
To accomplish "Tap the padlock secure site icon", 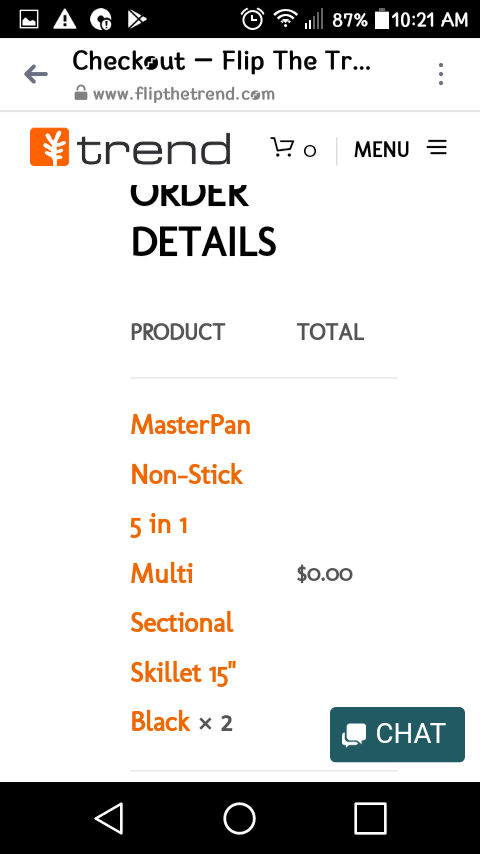I will [81, 93].
